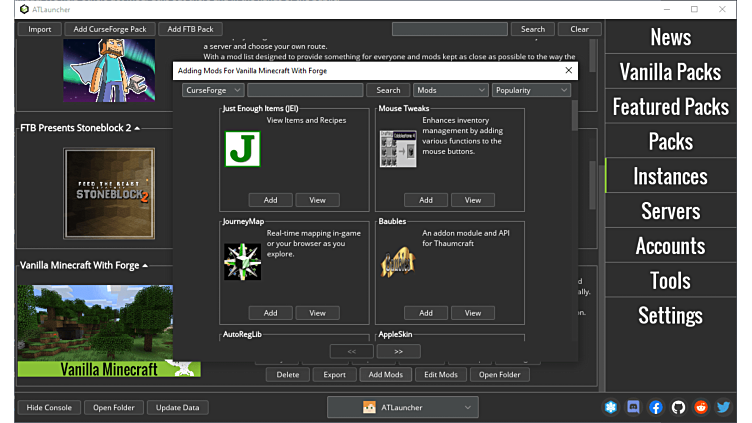Add the JourneyMap mod
Image resolution: width=752 pixels, height=423 pixels.
270,313
